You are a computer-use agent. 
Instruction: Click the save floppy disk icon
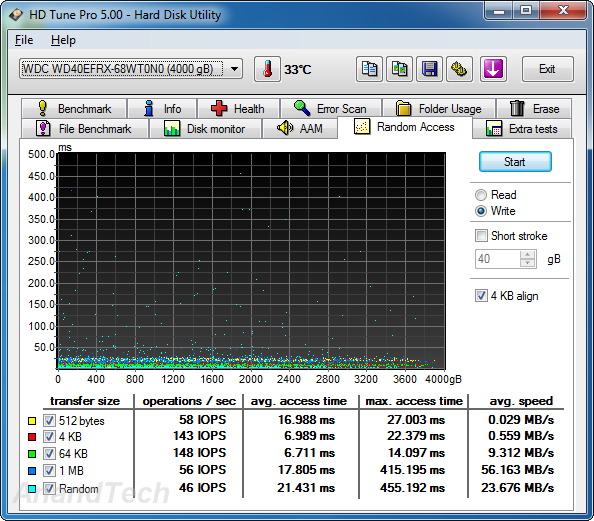pyautogui.click(x=429, y=69)
